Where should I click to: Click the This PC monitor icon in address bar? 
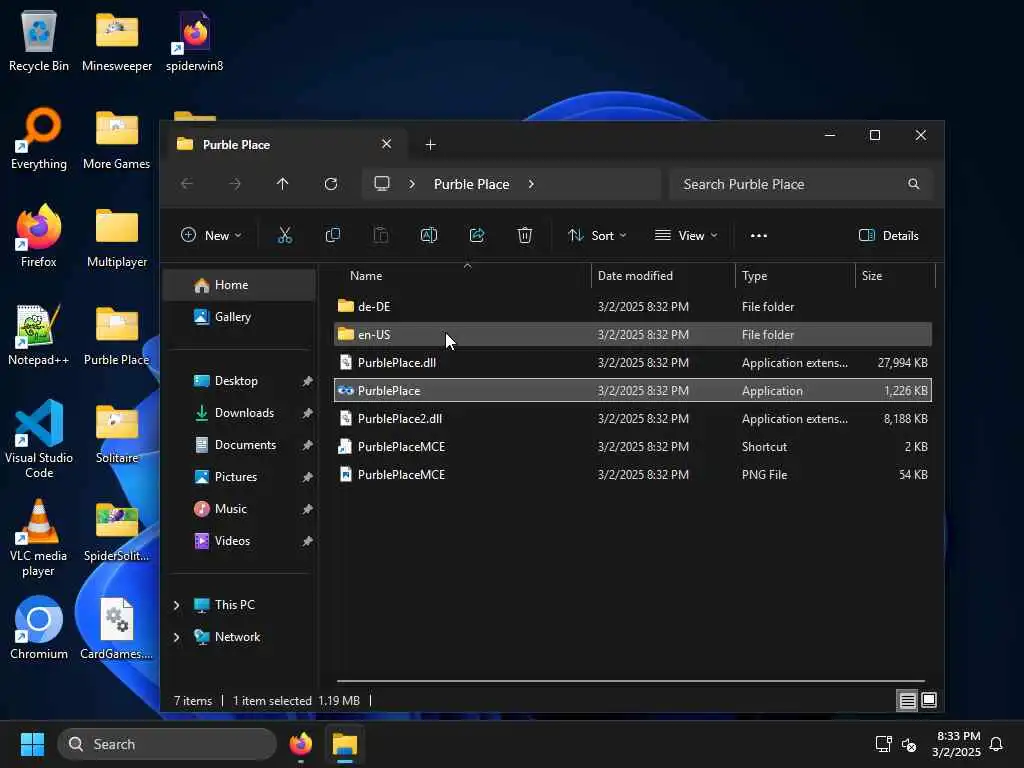click(x=382, y=184)
